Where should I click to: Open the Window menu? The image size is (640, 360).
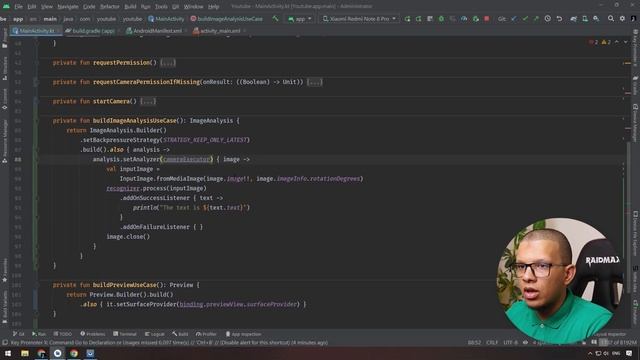click(x=193, y=7)
